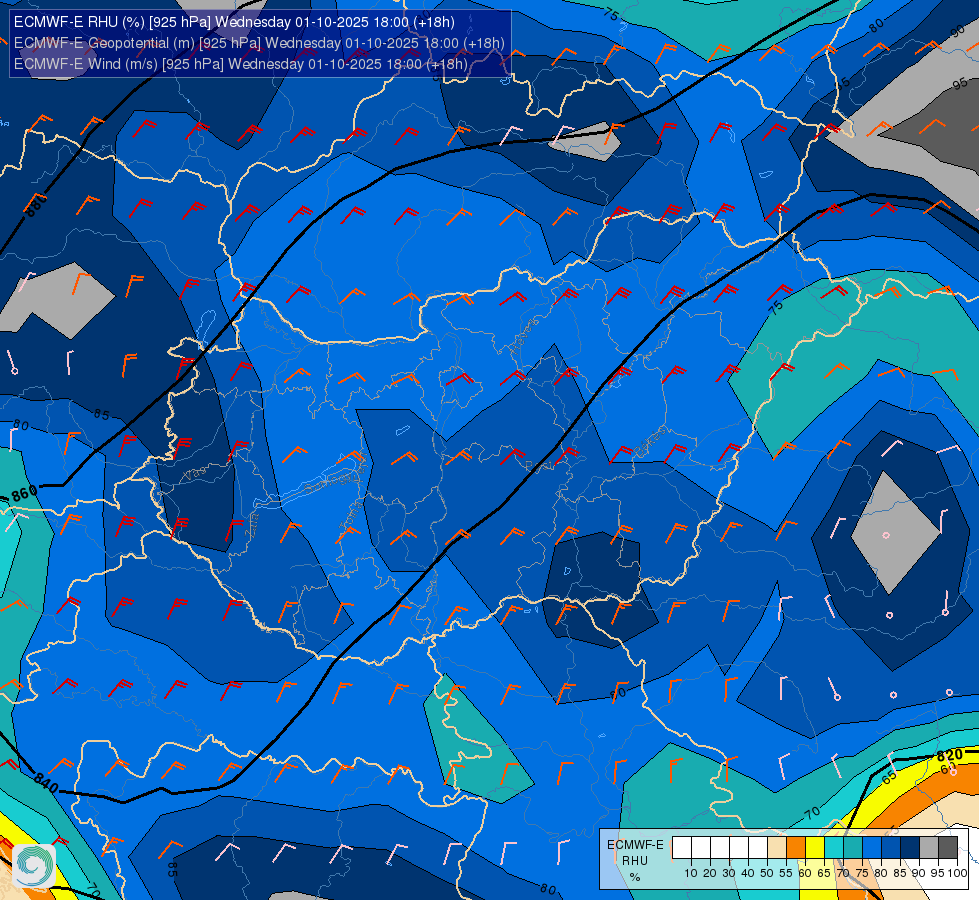Choose the medium blue 80-85 legend swatch
Image resolution: width=979 pixels, height=900 pixels.
click(x=891, y=848)
